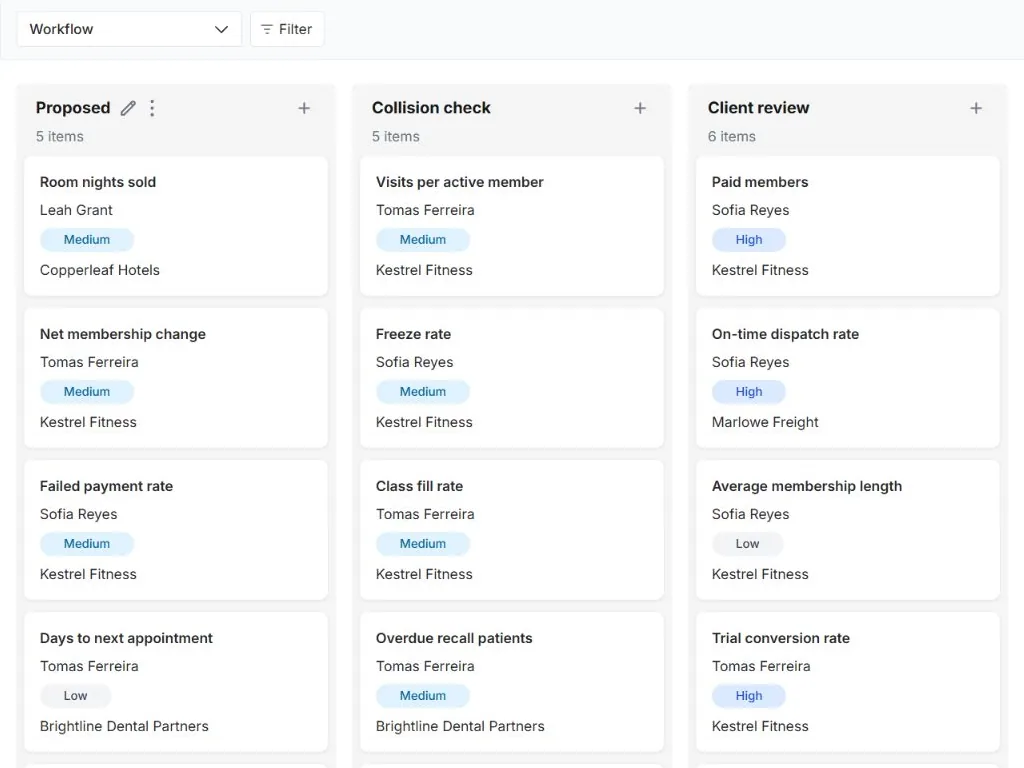Click High badge on Paid members card
This screenshot has height=768, width=1024.
pyautogui.click(x=748, y=240)
